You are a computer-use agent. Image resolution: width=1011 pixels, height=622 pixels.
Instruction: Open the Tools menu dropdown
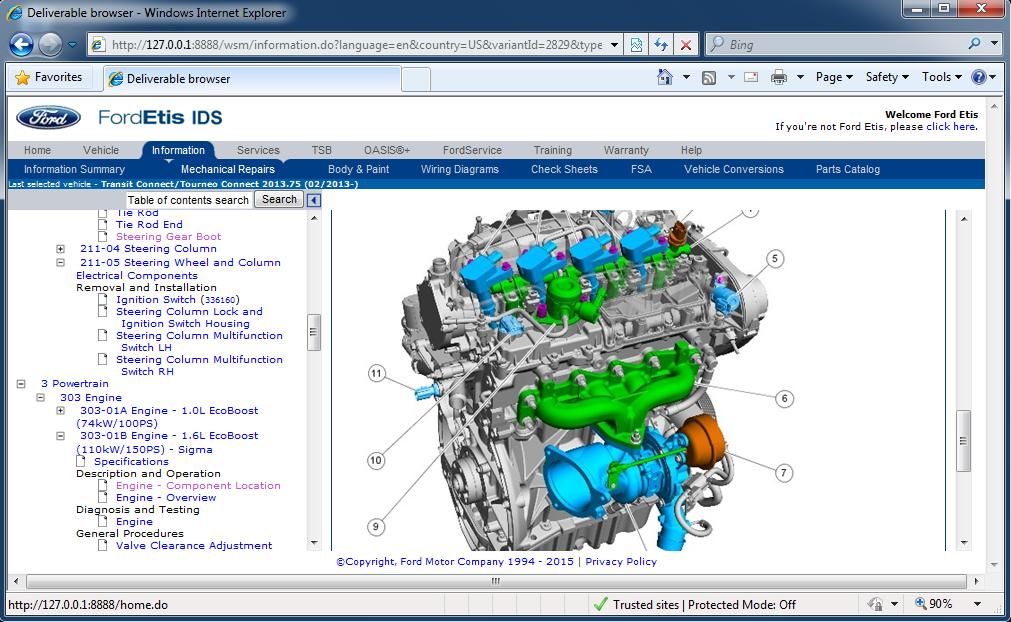point(941,77)
